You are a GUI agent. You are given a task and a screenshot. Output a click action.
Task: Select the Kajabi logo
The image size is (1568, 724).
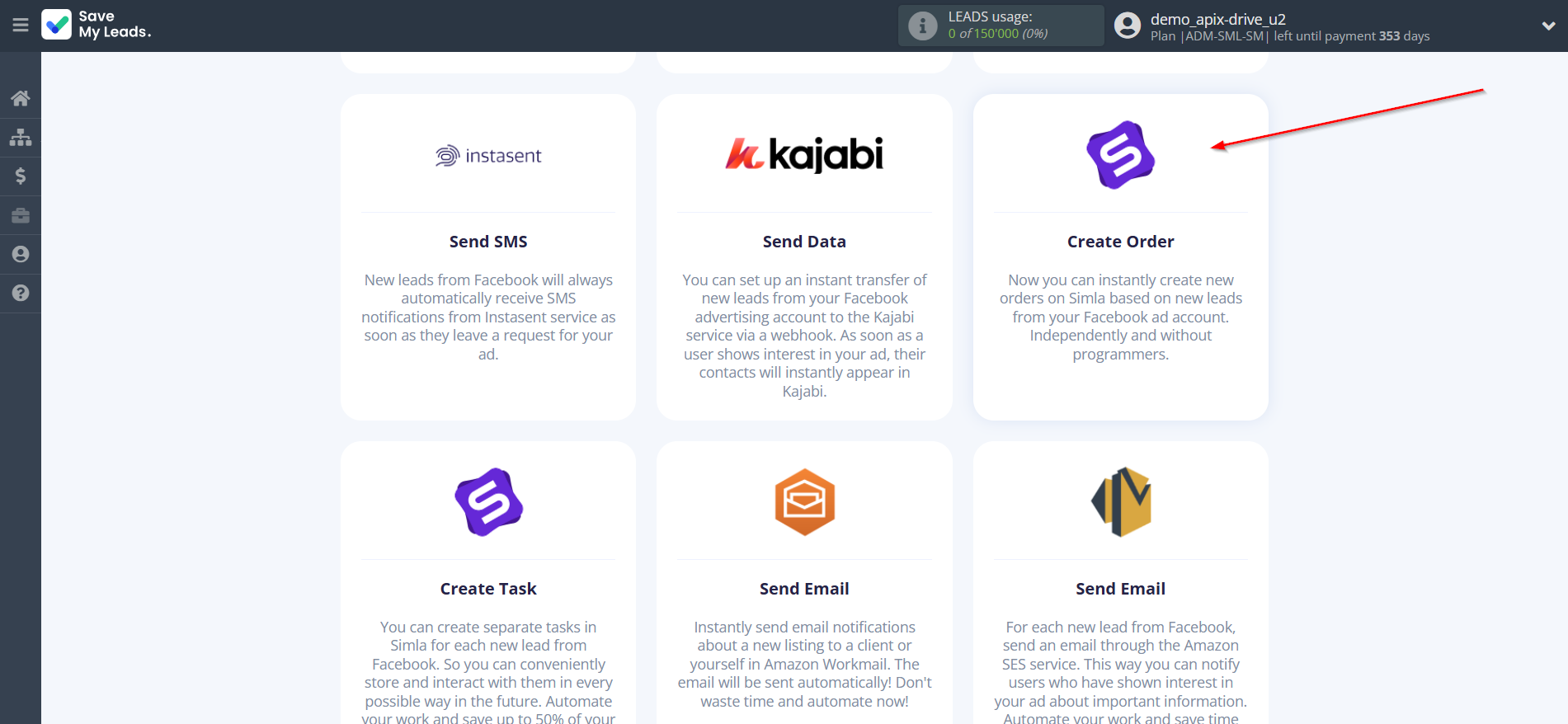coord(804,154)
